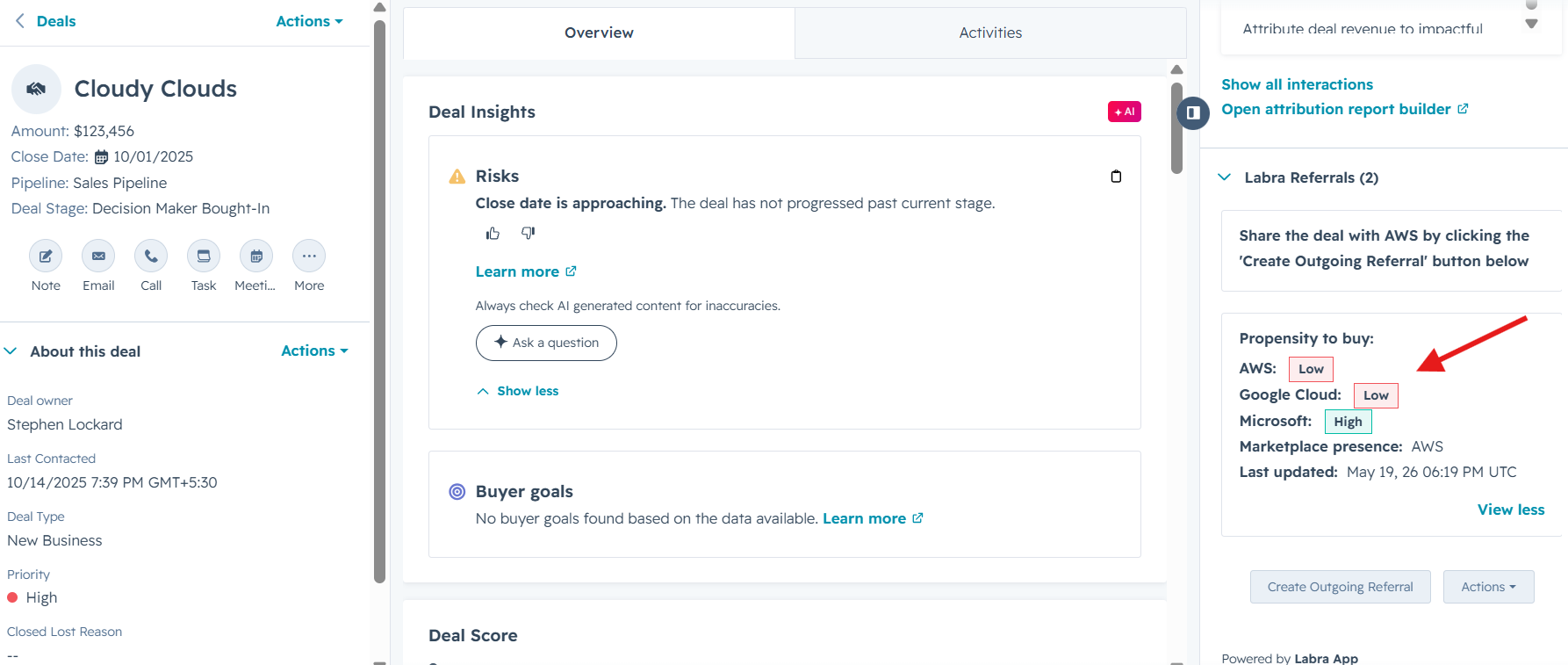This screenshot has height=665, width=1568.
Task: Click the Note pencil icon
Action: pyautogui.click(x=46, y=257)
